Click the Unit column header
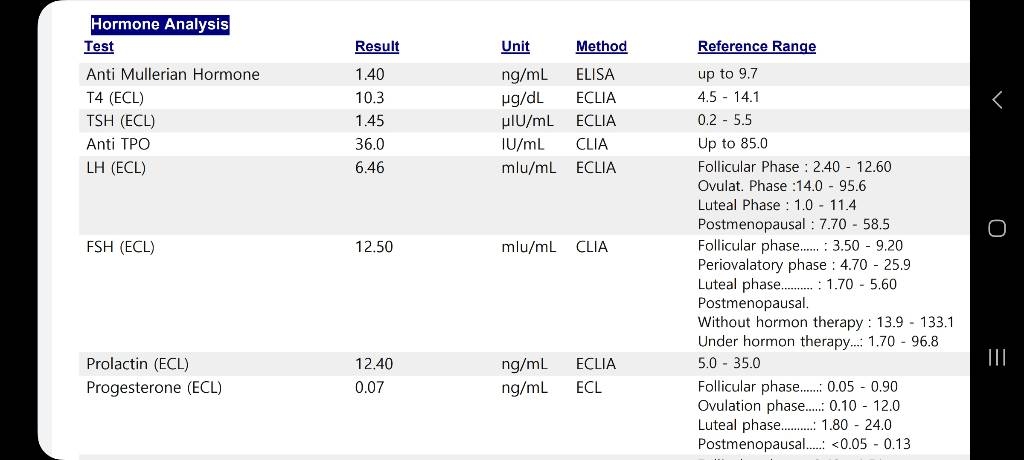 click(x=515, y=46)
